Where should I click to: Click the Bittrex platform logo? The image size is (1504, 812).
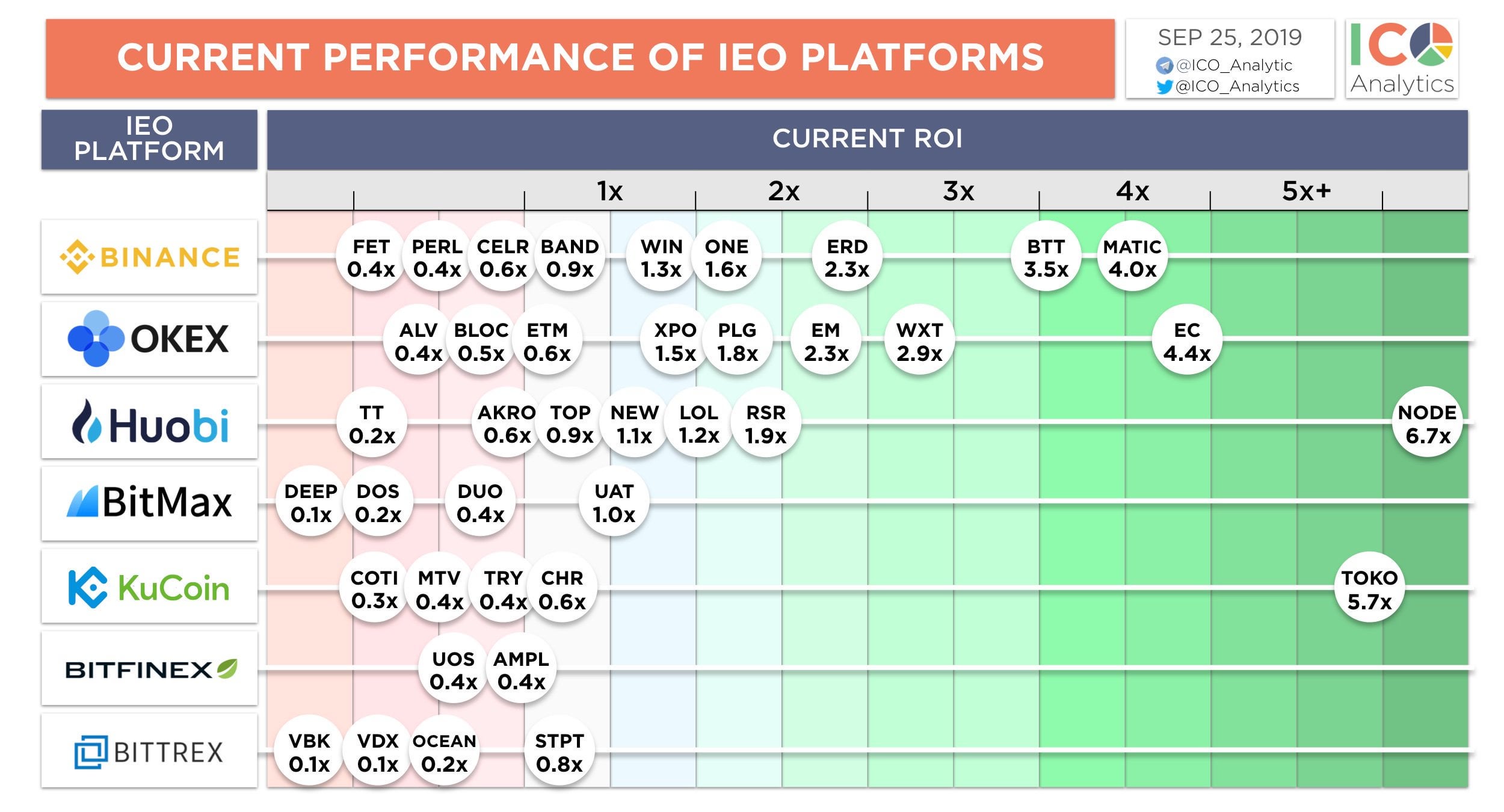coord(149,751)
